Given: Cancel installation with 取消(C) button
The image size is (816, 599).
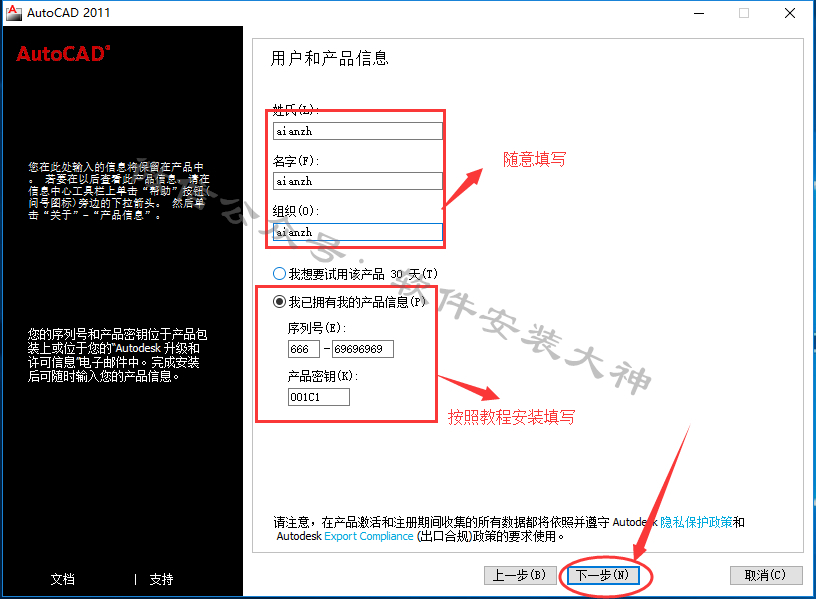Looking at the screenshot, I should [x=766, y=575].
